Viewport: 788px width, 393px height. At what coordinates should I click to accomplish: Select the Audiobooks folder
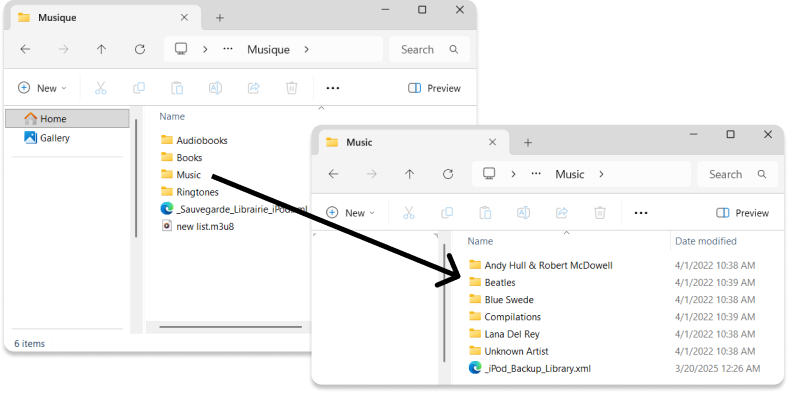pos(194,140)
